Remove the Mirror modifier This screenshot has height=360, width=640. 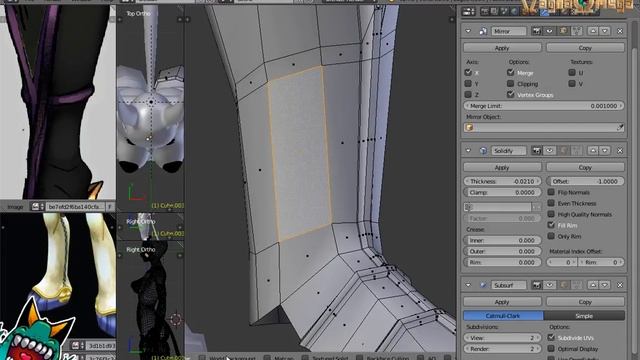pyautogui.click(x=620, y=31)
